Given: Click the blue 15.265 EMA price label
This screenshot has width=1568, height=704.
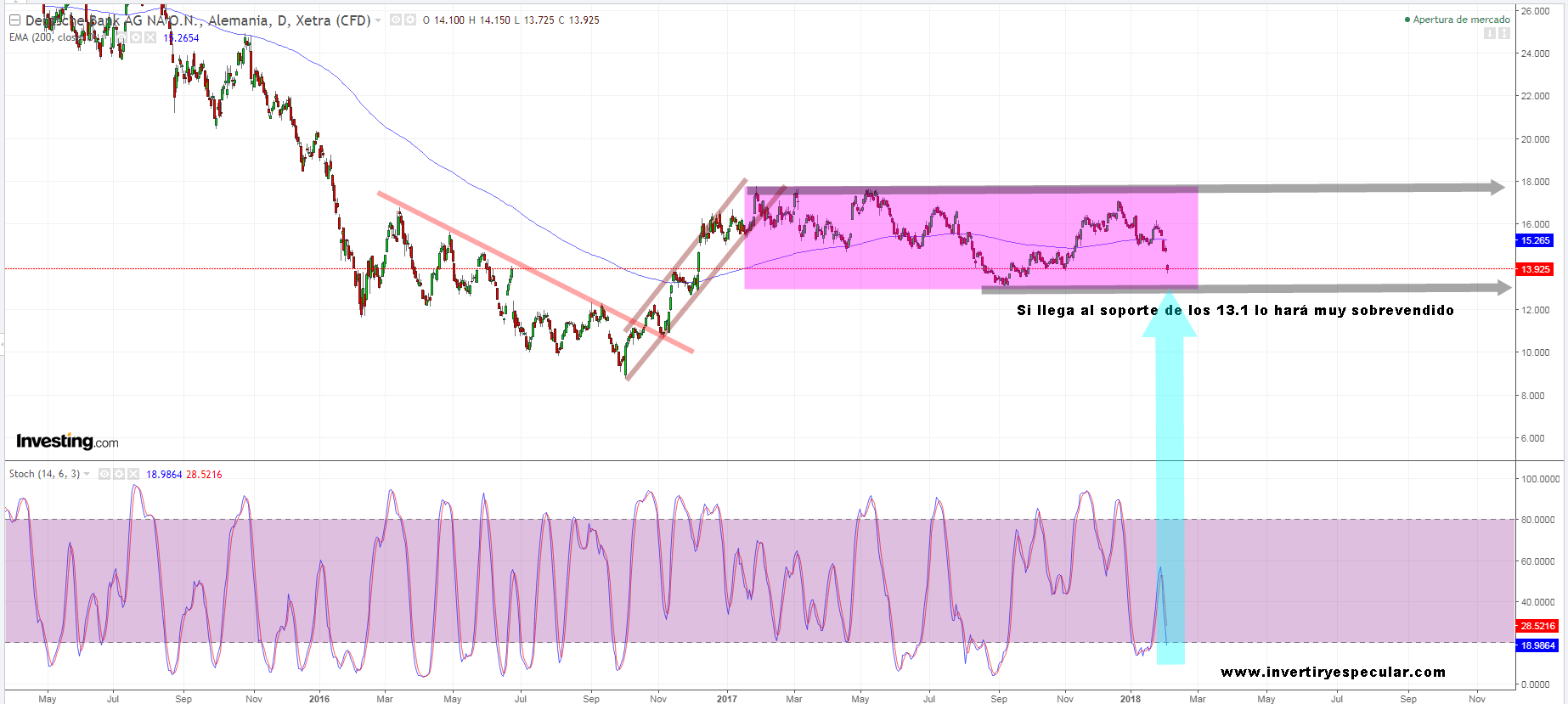Looking at the screenshot, I should coord(1535,240).
